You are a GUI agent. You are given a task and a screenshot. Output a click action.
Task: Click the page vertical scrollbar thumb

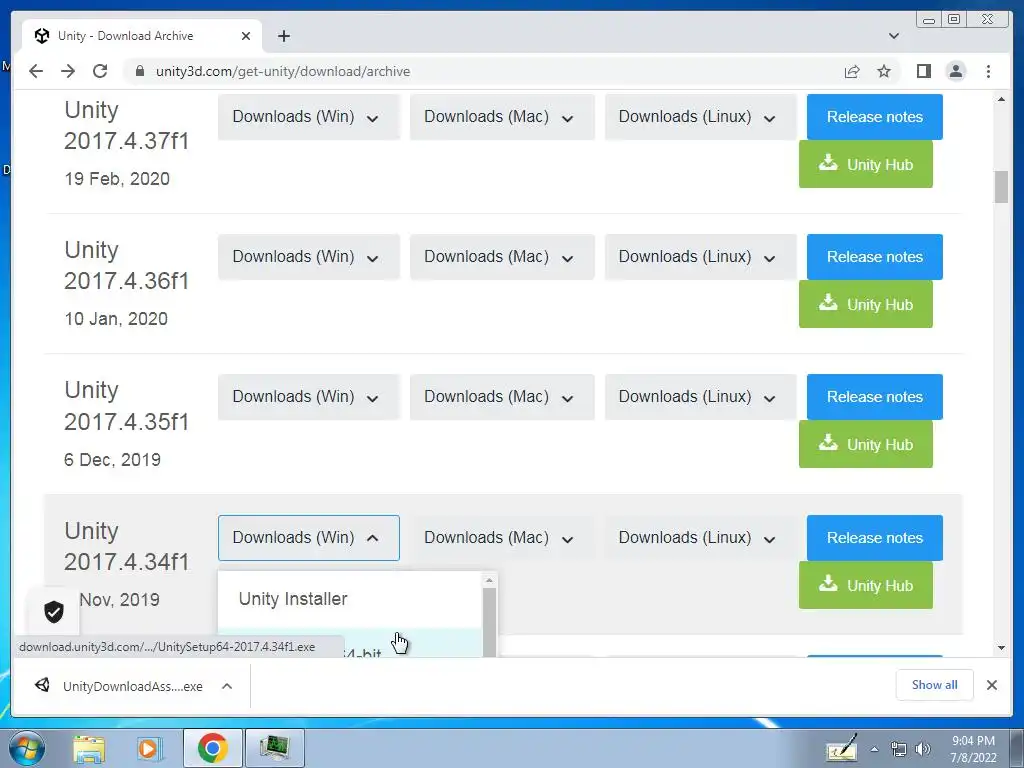click(1001, 187)
